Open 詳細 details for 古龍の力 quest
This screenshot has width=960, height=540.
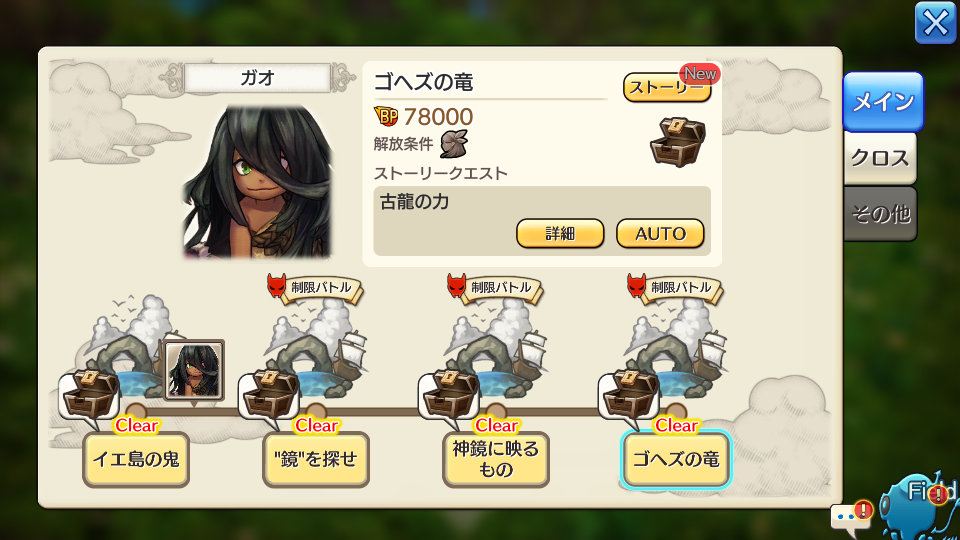point(560,233)
